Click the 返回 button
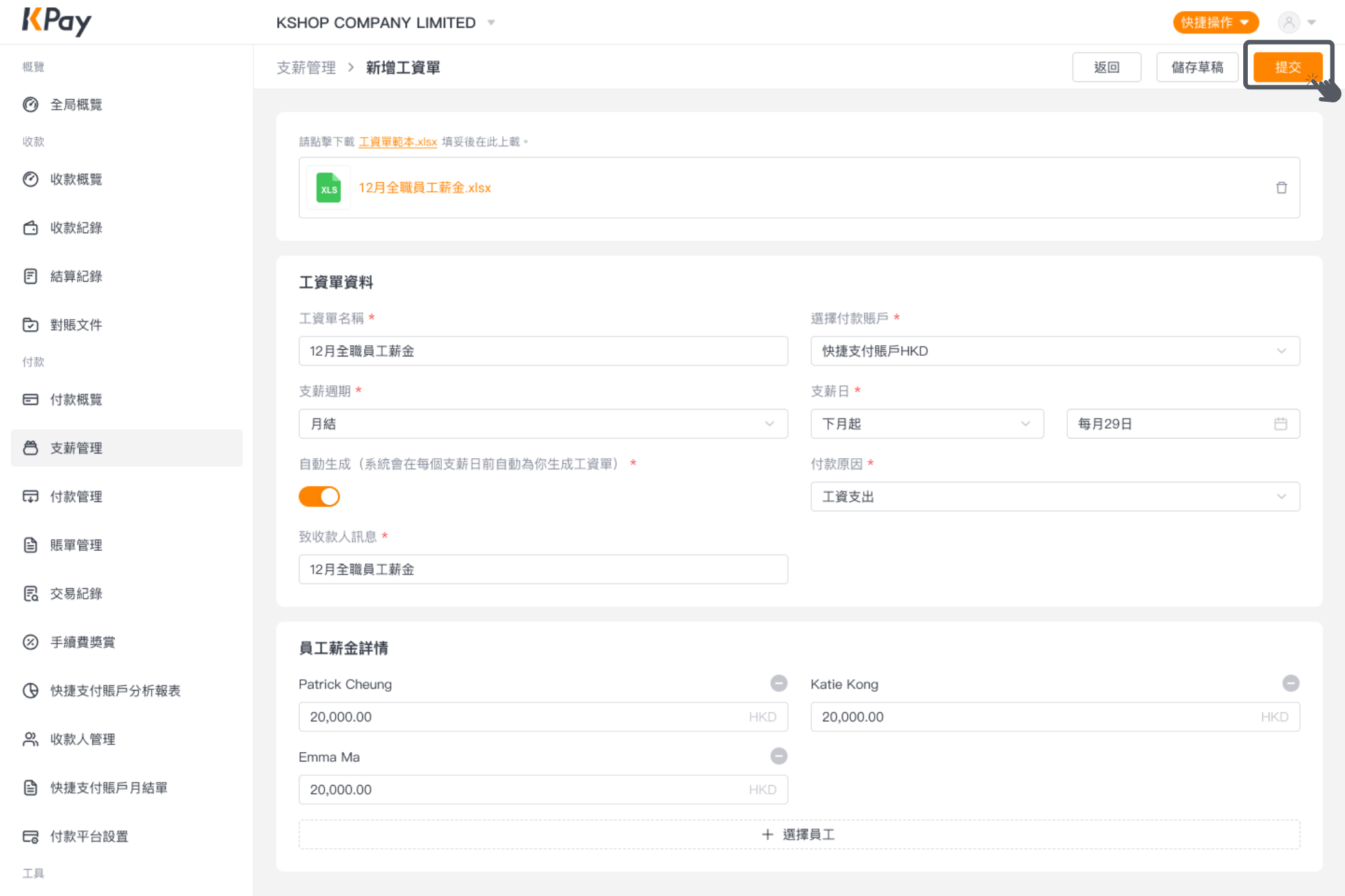This screenshot has height=896, width=1345. coord(1107,67)
